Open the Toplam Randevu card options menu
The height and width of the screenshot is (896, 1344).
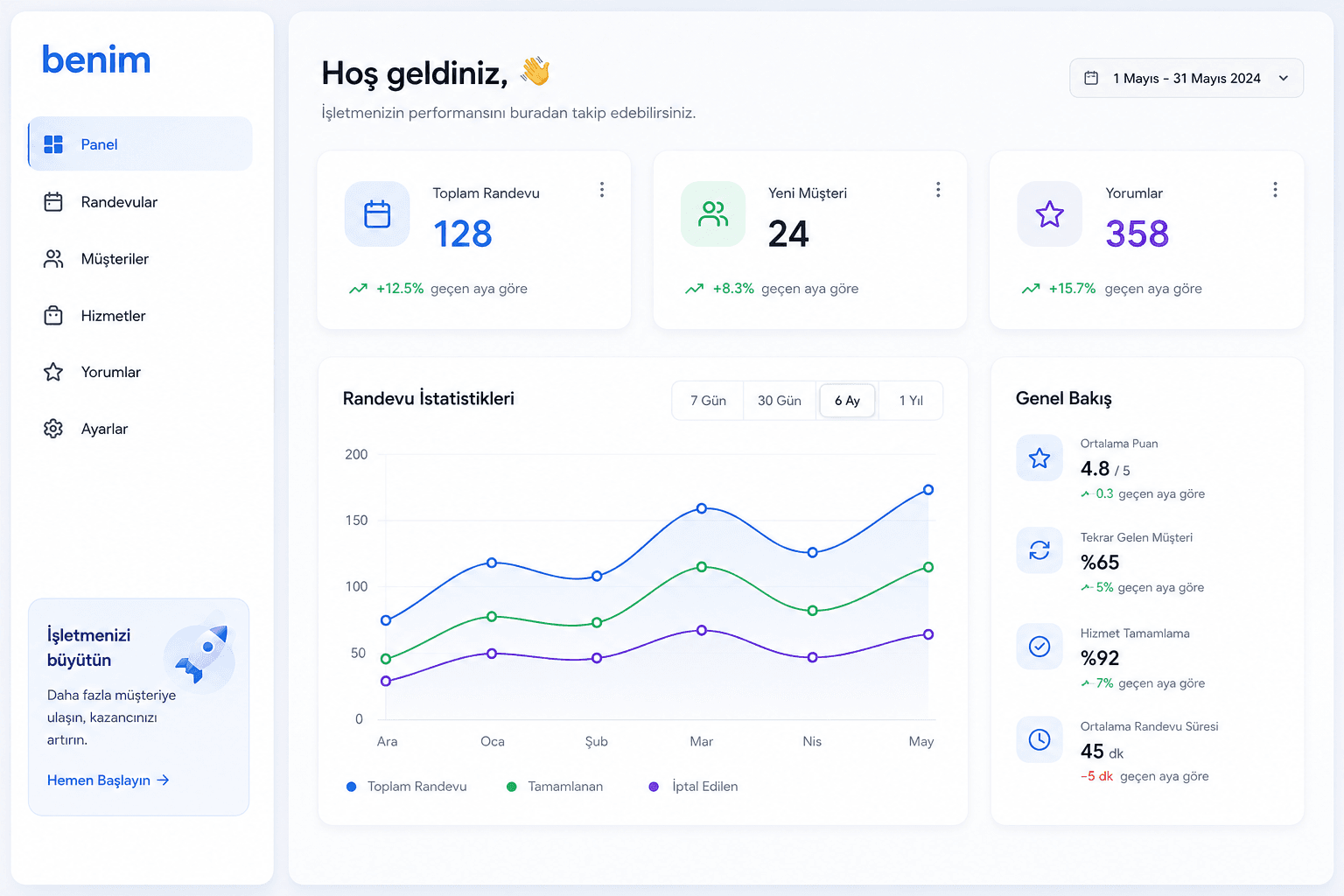coord(602,190)
